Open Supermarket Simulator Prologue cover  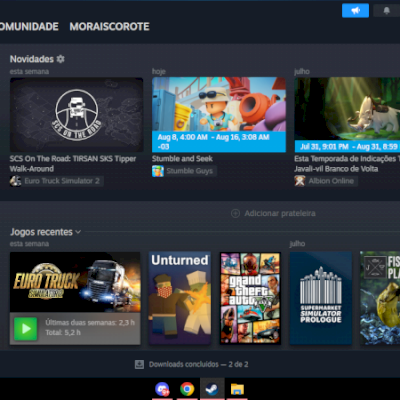coord(321,298)
